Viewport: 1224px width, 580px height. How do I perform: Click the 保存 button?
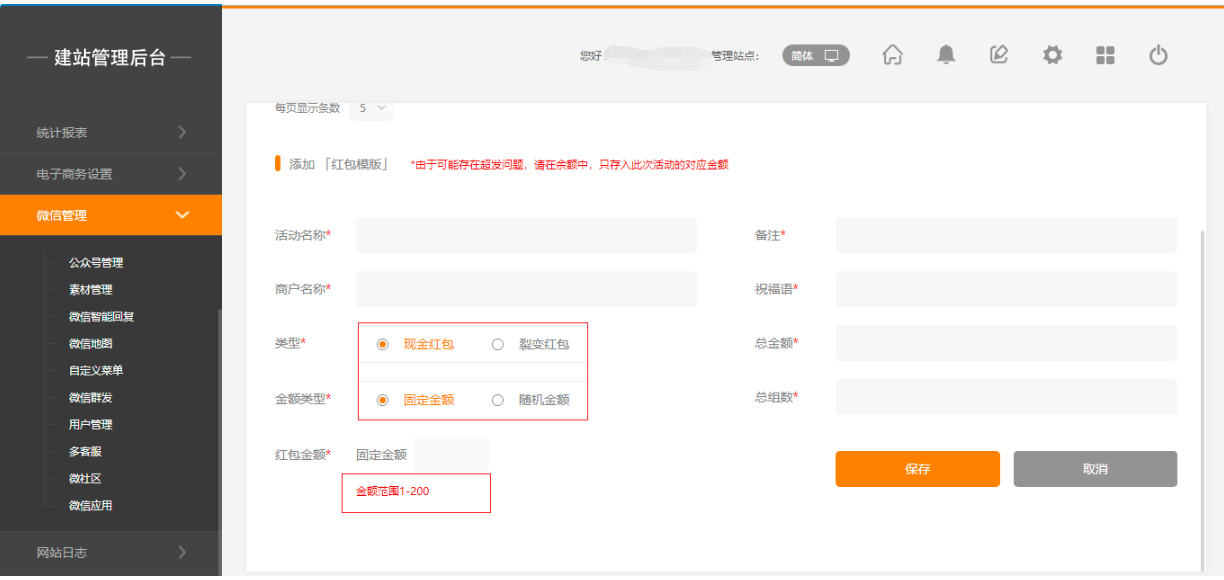917,469
